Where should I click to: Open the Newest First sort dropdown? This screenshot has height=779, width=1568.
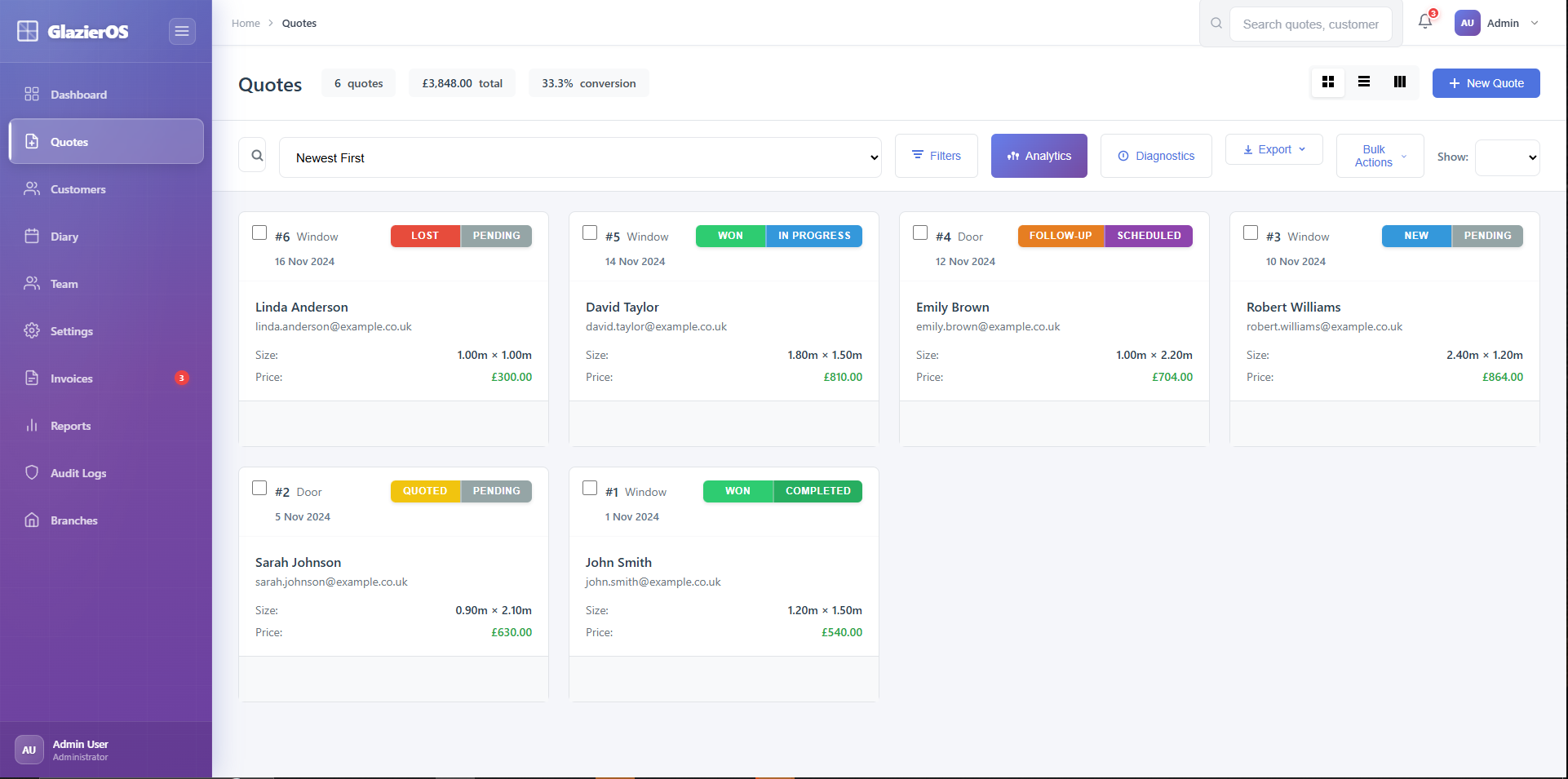coord(580,157)
